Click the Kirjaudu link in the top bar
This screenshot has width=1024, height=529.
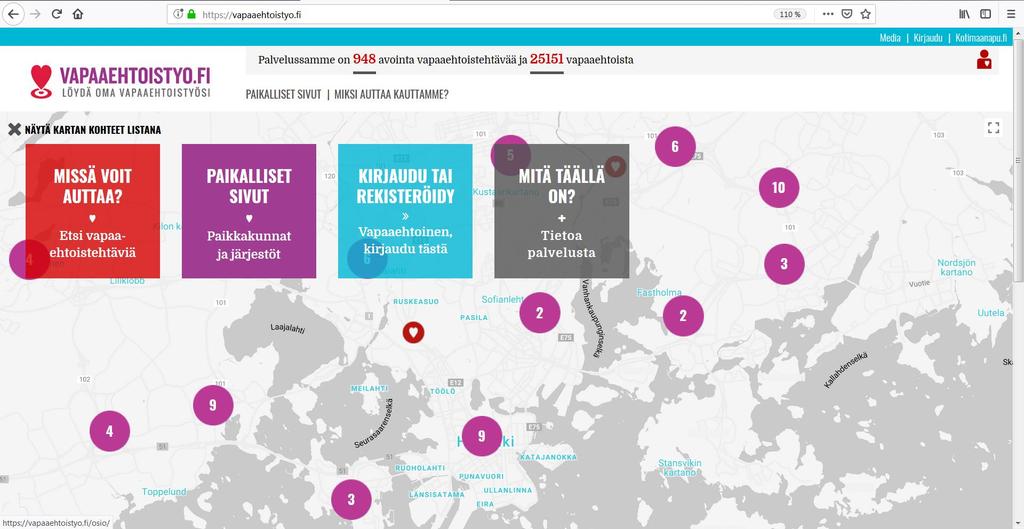pyautogui.click(x=928, y=38)
